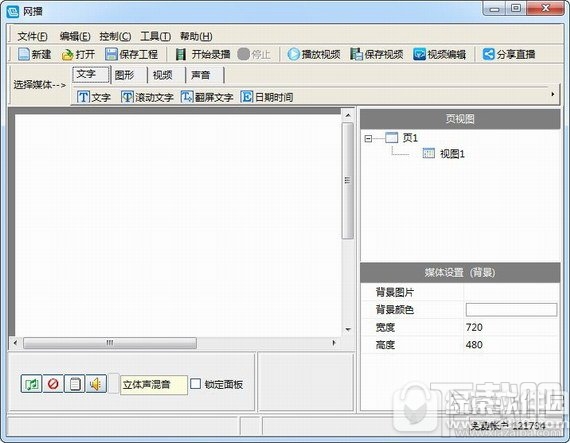Image resolution: width=570 pixels, height=443 pixels.
Task: Click 分享直播 share live icon
Action: click(488, 55)
